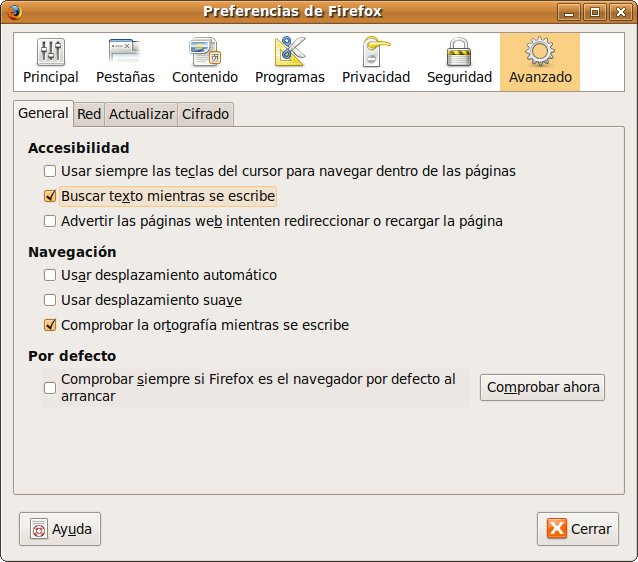
Task: Turn on Usar desplazamiento suave
Action: (50, 300)
